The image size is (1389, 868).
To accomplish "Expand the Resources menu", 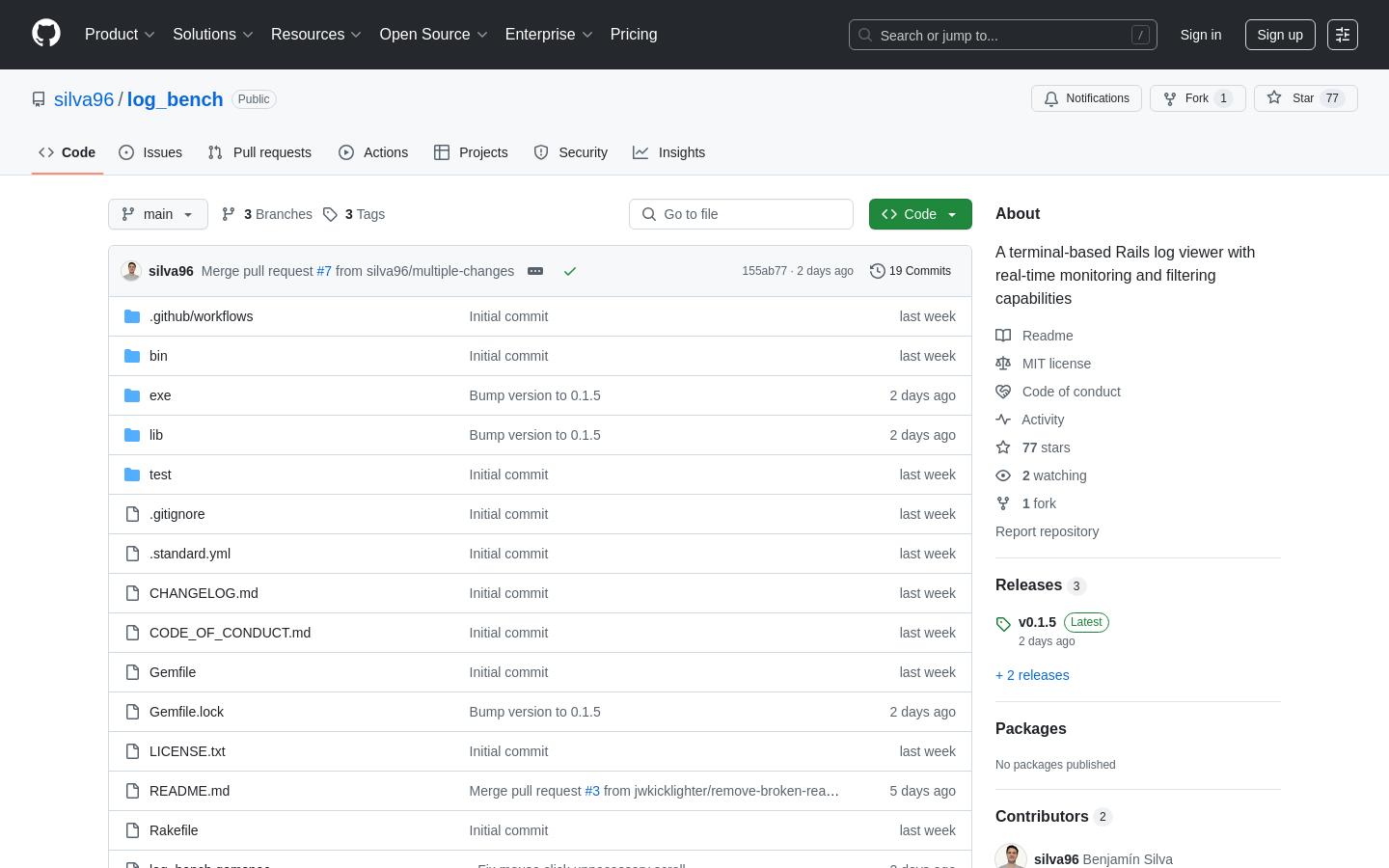I will tap(316, 35).
